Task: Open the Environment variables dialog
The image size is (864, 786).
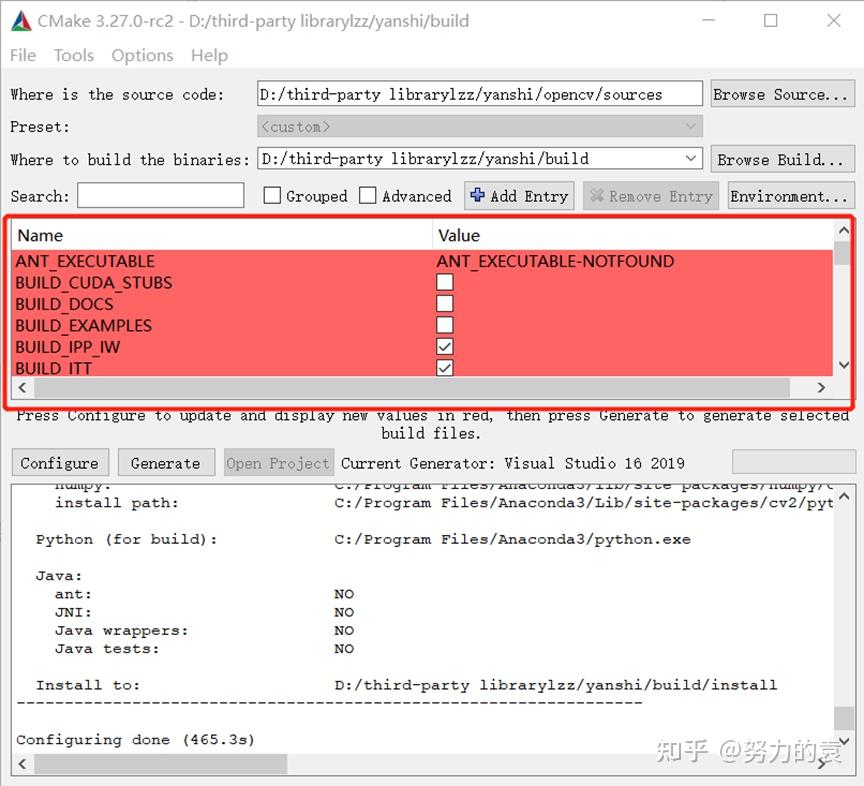Action: click(x=791, y=195)
